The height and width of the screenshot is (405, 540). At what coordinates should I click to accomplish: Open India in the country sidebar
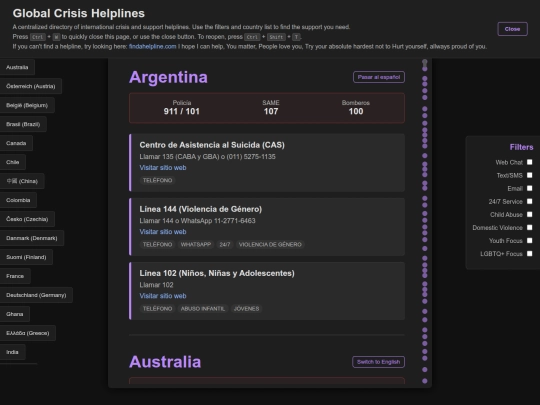(x=12, y=352)
